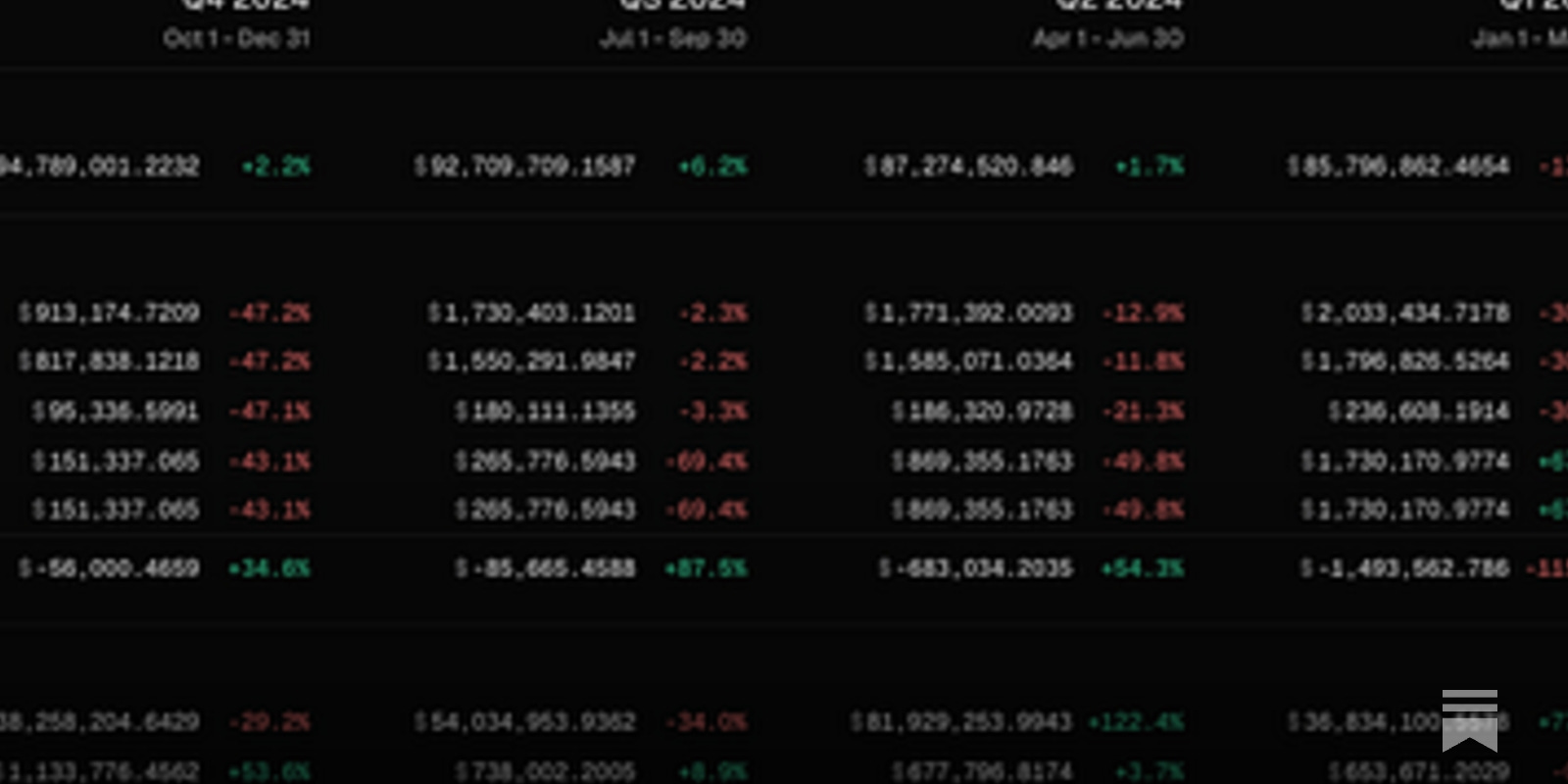Click the $95,336.5991 value

point(116,411)
